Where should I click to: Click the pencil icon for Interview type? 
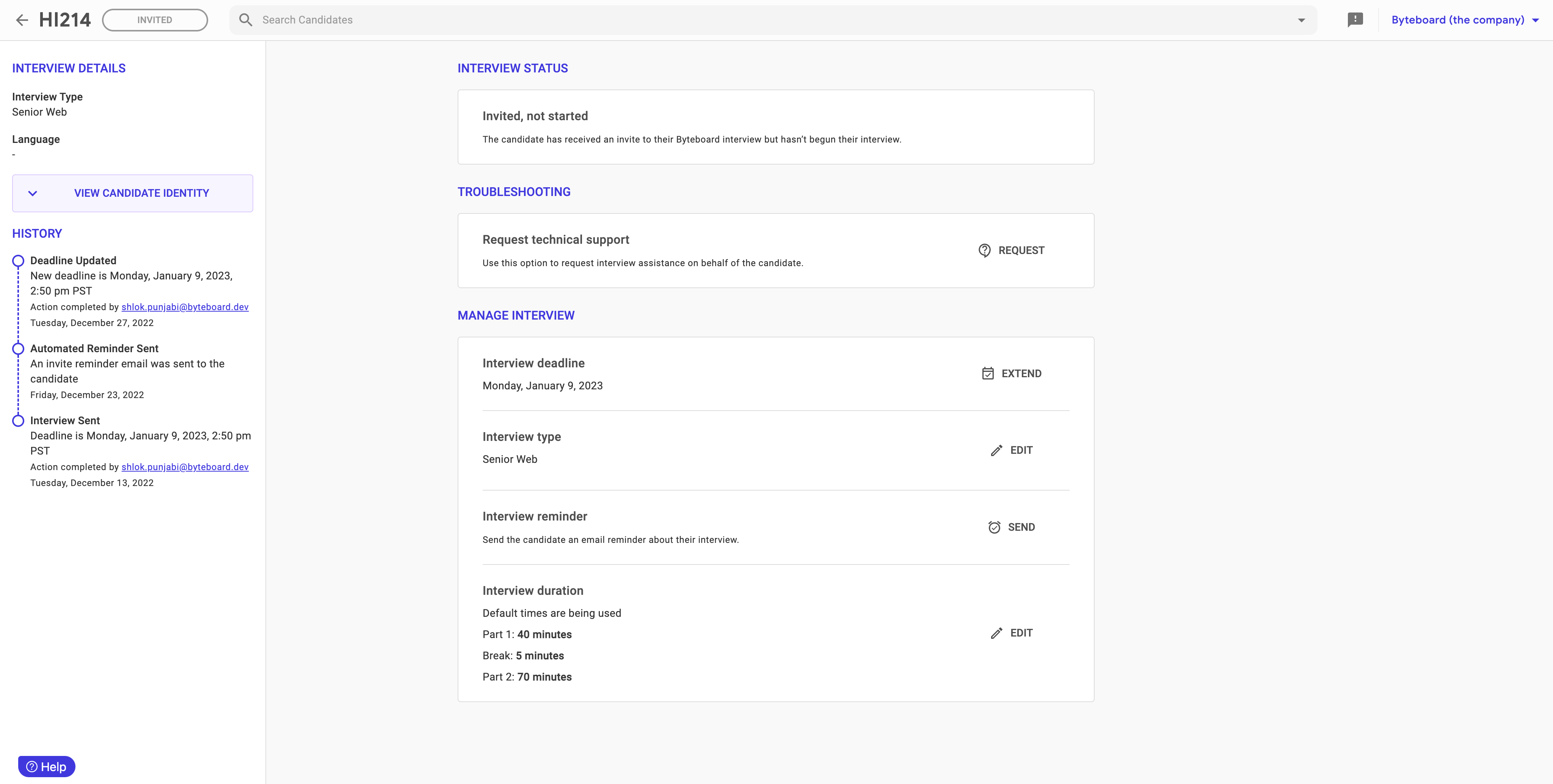[996, 450]
